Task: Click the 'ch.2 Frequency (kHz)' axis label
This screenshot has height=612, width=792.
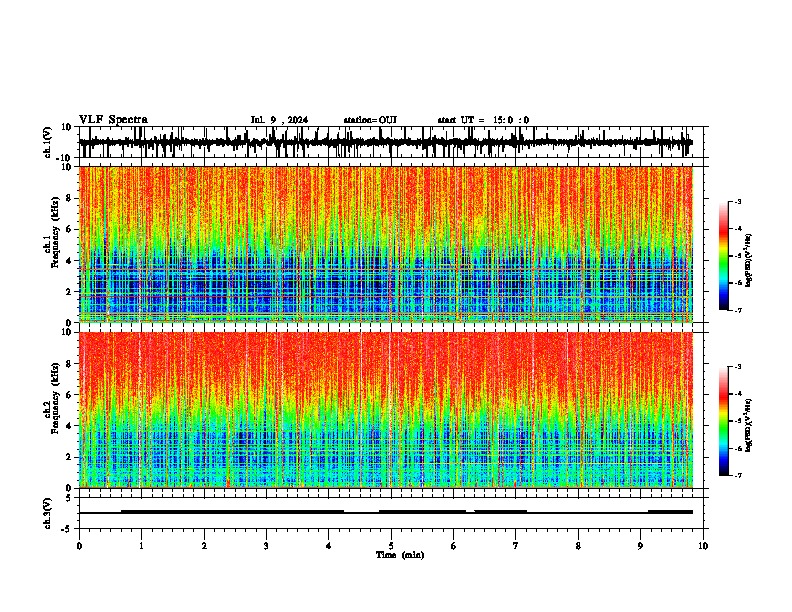Action: [x=51, y=398]
